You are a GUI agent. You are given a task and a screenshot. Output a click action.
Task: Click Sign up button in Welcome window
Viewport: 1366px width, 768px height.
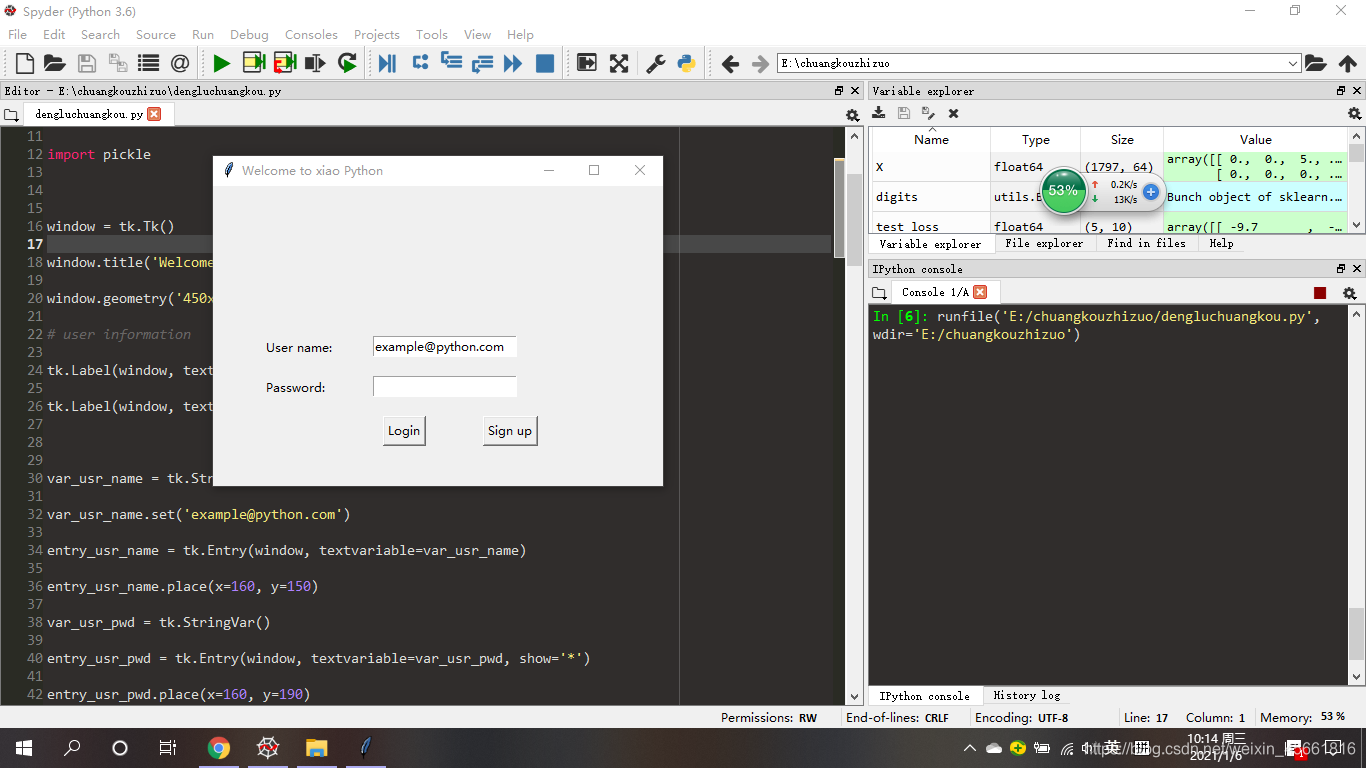[x=510, y=431]
